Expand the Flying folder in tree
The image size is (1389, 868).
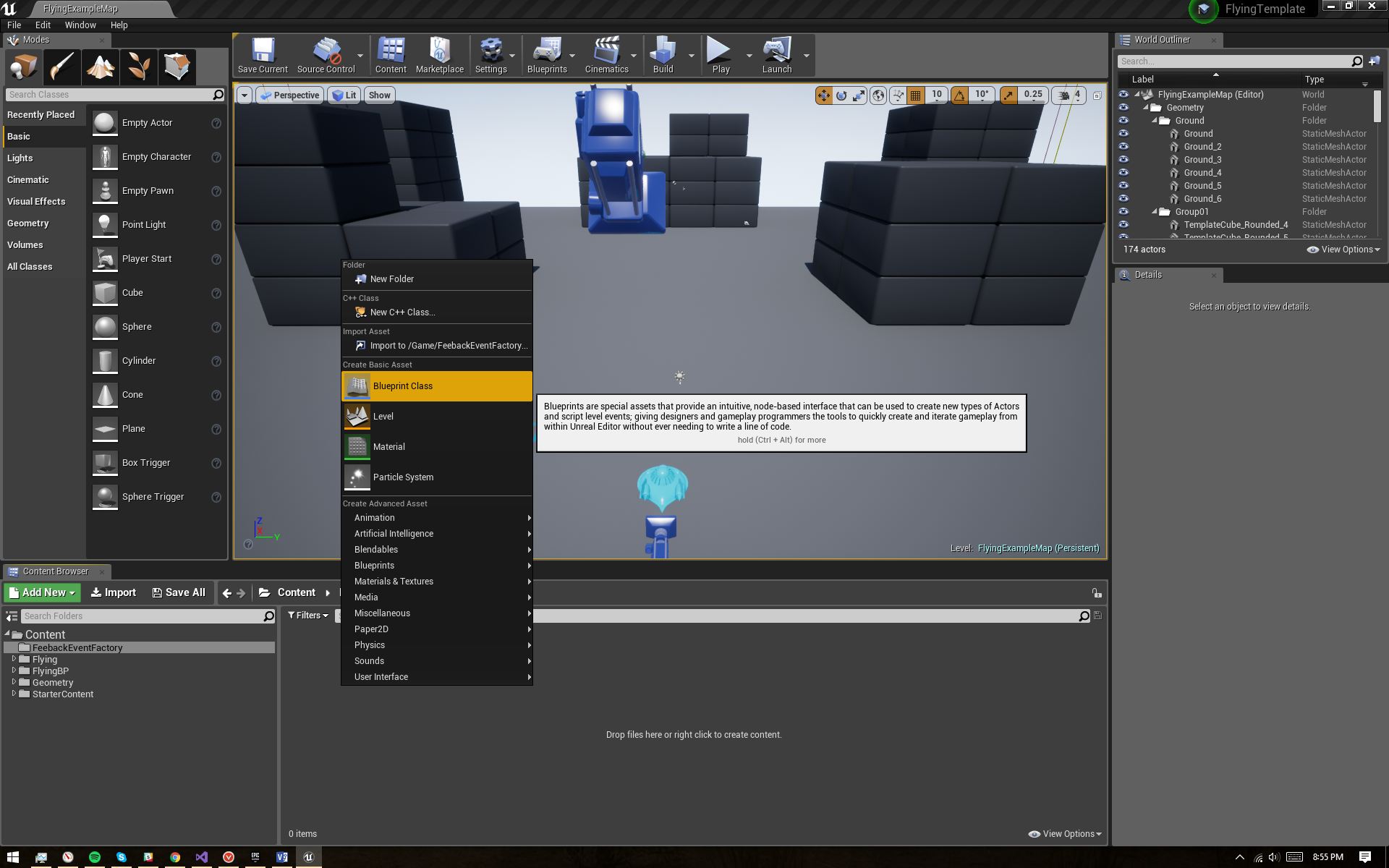[14, 659]
